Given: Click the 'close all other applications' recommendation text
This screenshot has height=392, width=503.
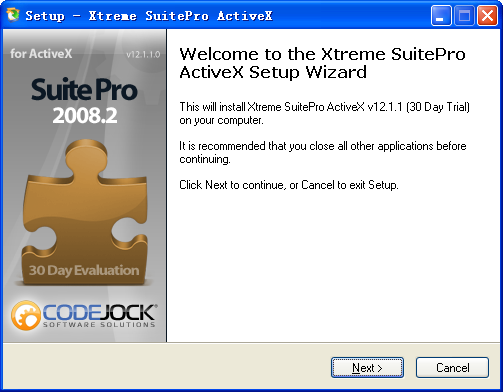Looking at the screenshot, I should [x=323, y=152].
